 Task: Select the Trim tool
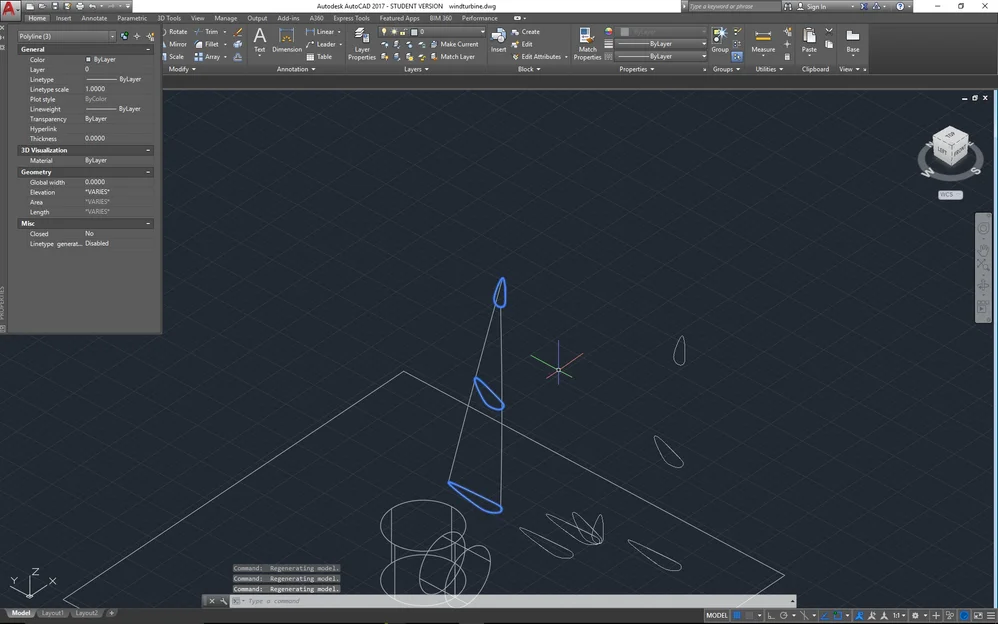click(x=207, y=32)
